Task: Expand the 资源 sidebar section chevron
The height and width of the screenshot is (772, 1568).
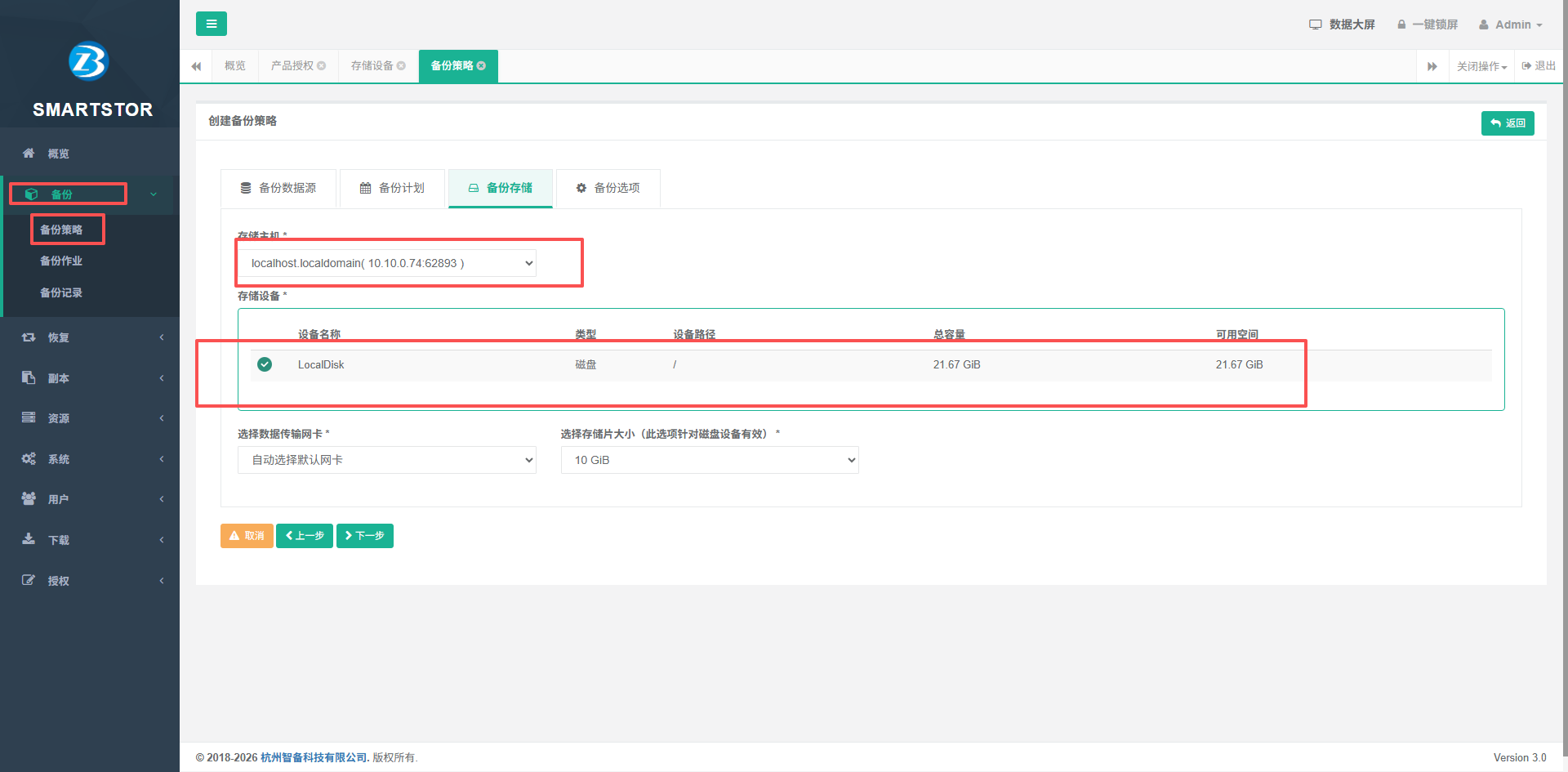Action: click(162, 418)
